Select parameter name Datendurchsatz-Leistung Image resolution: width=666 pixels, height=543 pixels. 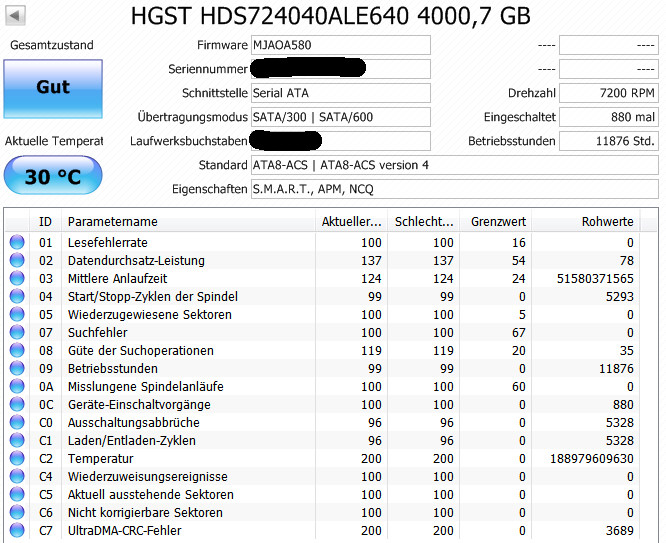point(136,260)
